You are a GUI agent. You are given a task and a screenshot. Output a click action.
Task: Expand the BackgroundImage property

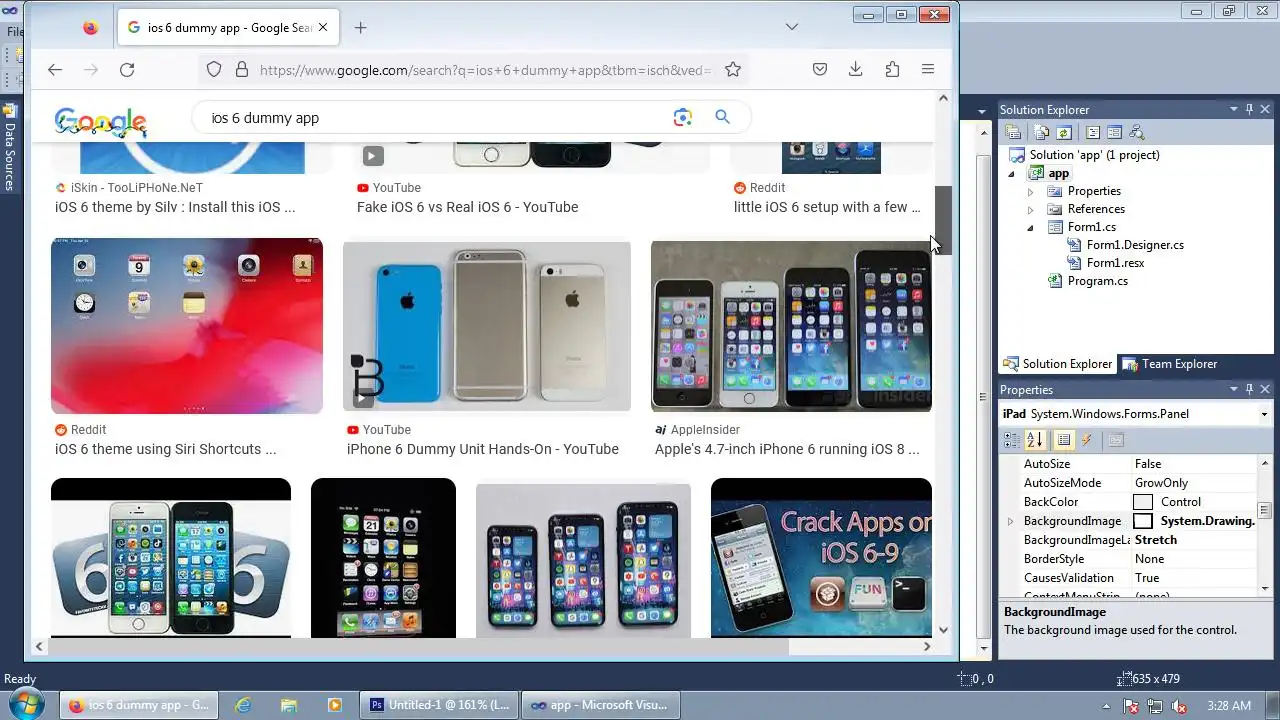pyautogui.click(x=1010, y=521)
